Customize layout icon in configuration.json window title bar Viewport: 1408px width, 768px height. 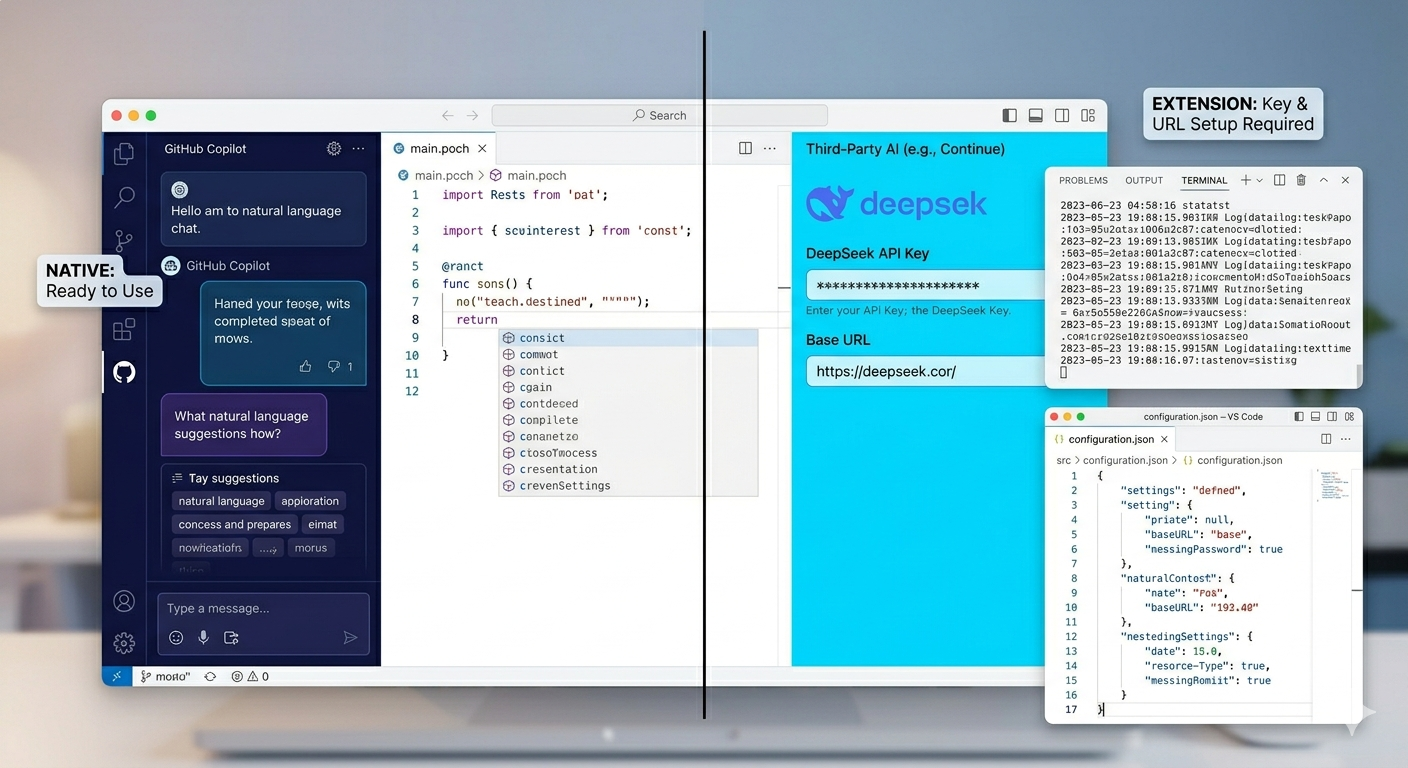click(x=1350, y=417)
